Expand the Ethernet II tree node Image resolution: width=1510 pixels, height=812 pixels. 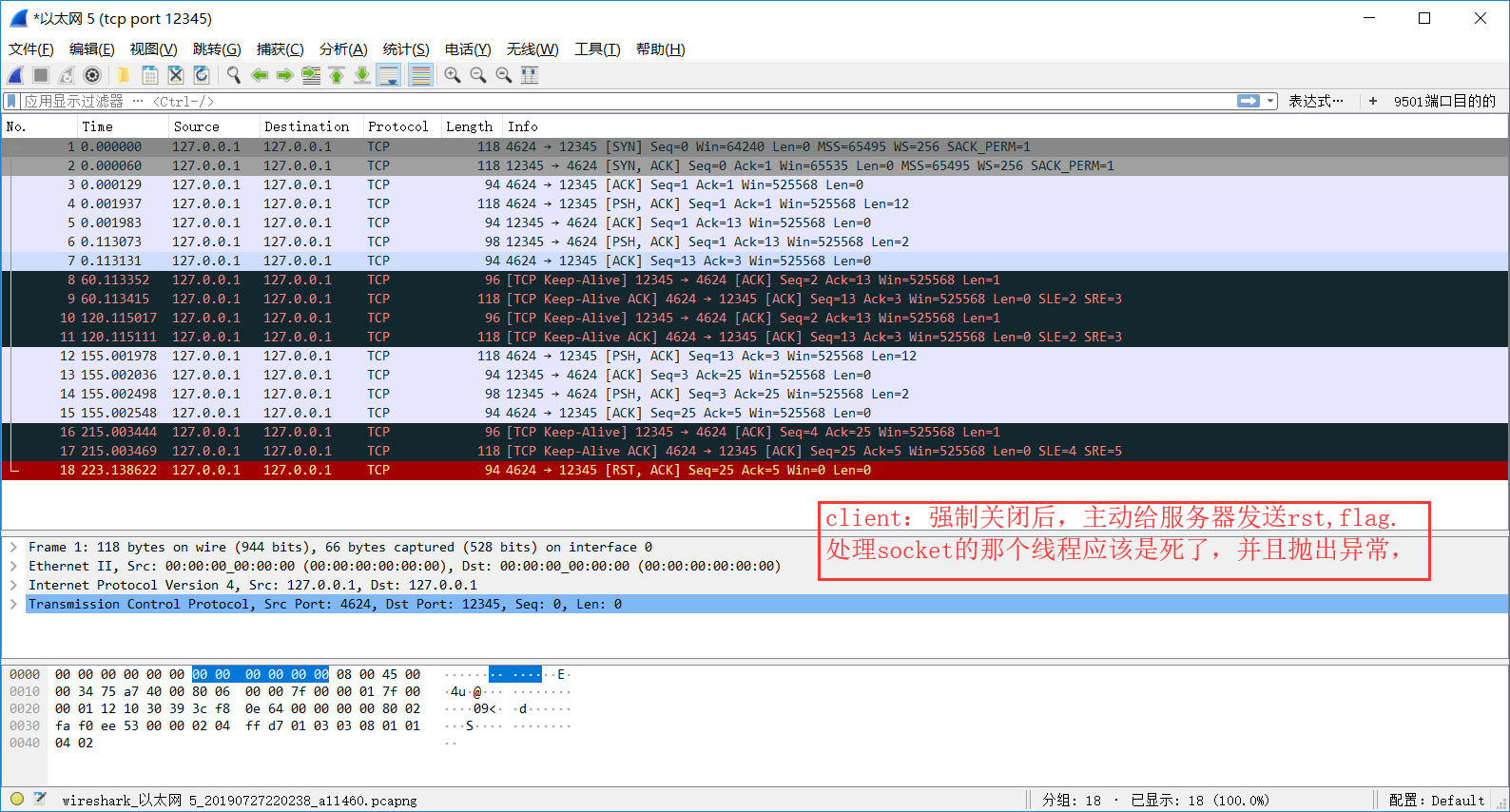(x=14, y=566)
